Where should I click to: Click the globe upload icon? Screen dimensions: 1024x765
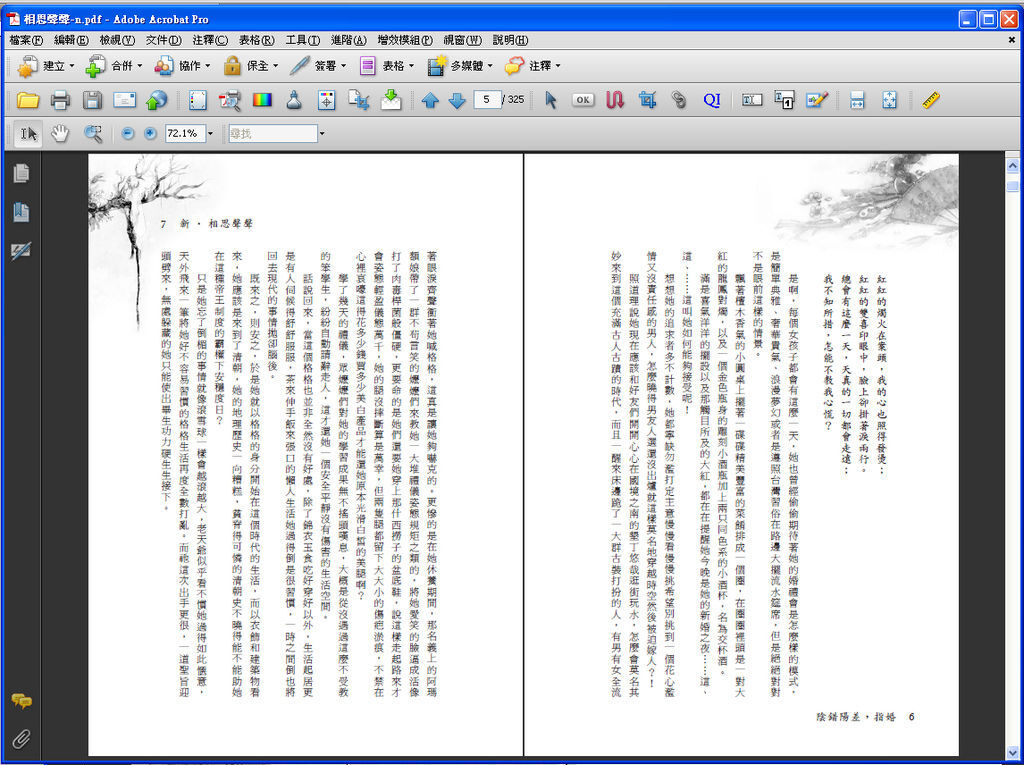(157, 100)
